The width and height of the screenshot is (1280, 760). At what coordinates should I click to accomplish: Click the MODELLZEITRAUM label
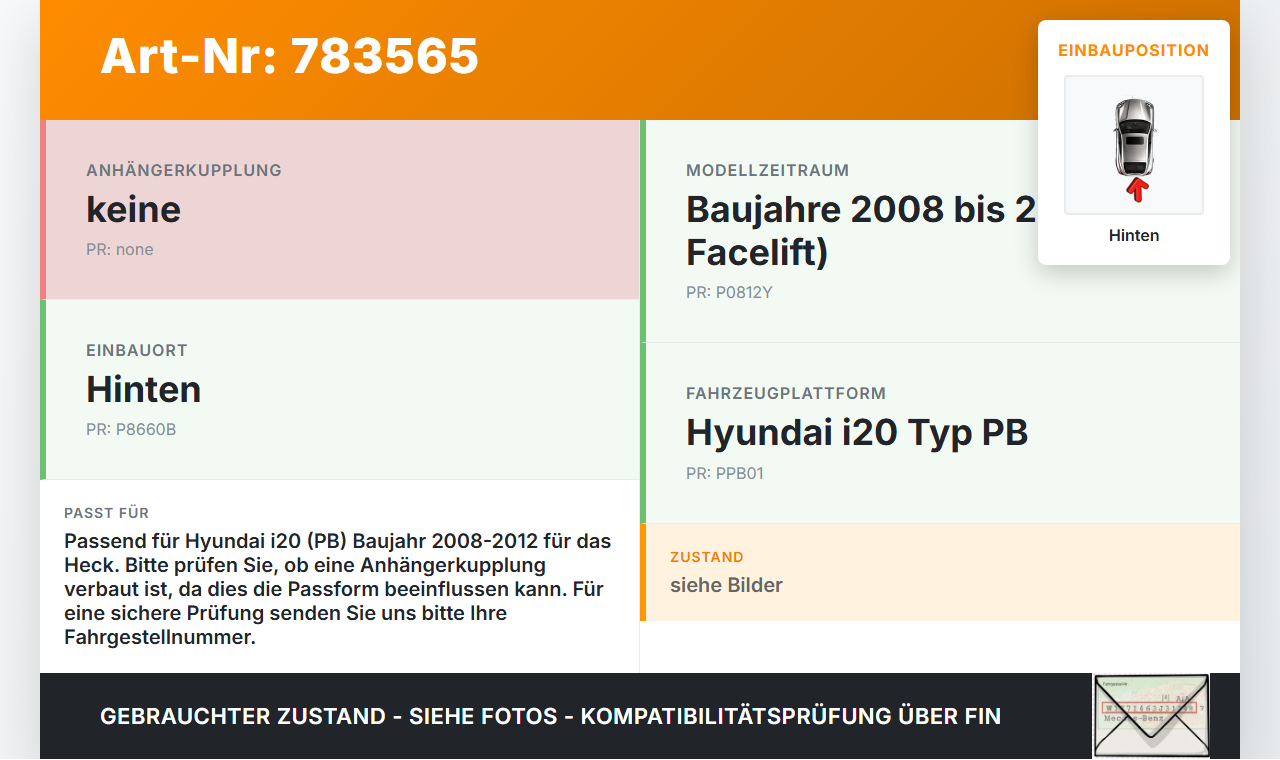(768, 170)
